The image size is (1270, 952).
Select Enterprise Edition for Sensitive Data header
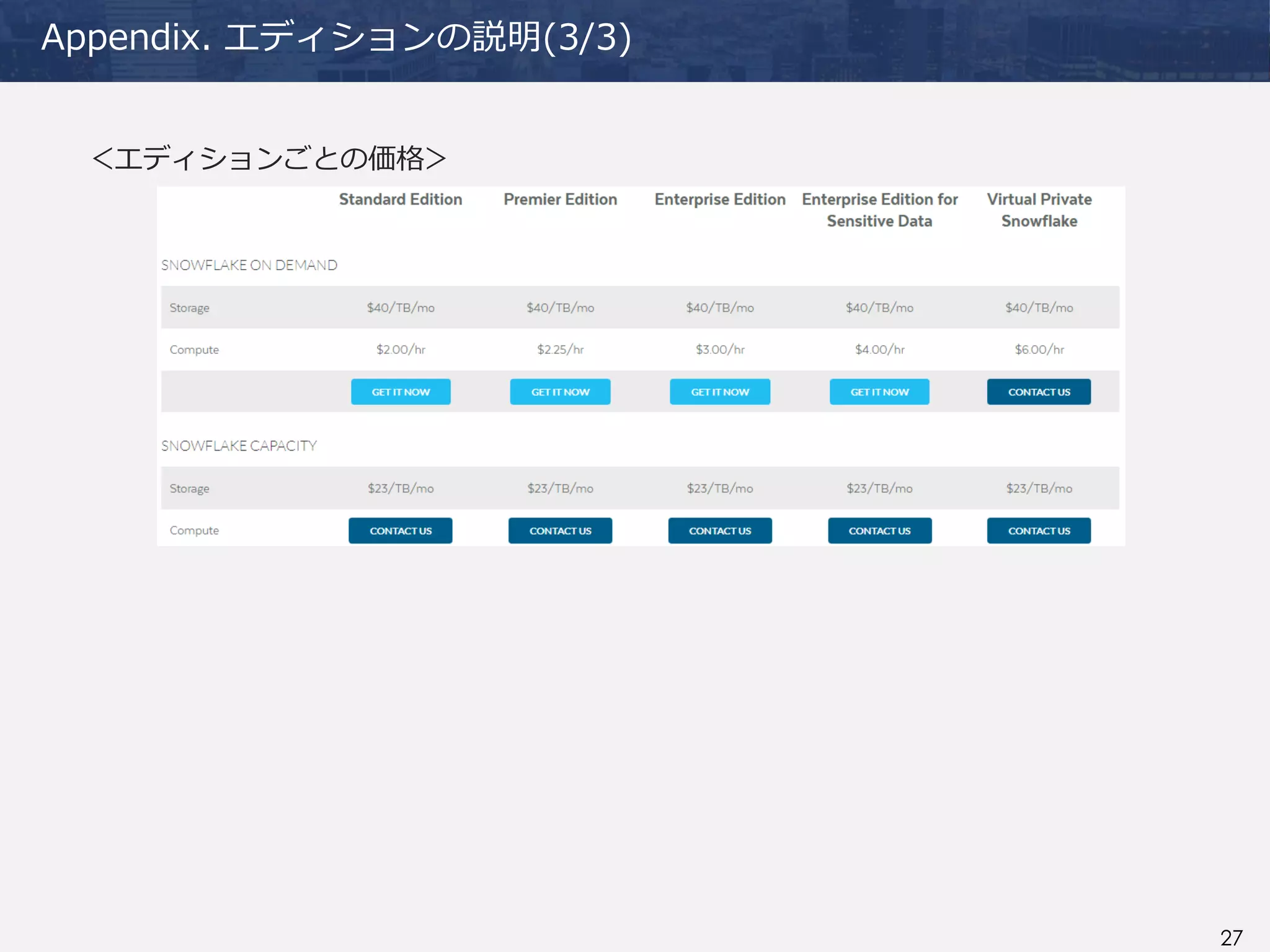(x=879, y=210)
